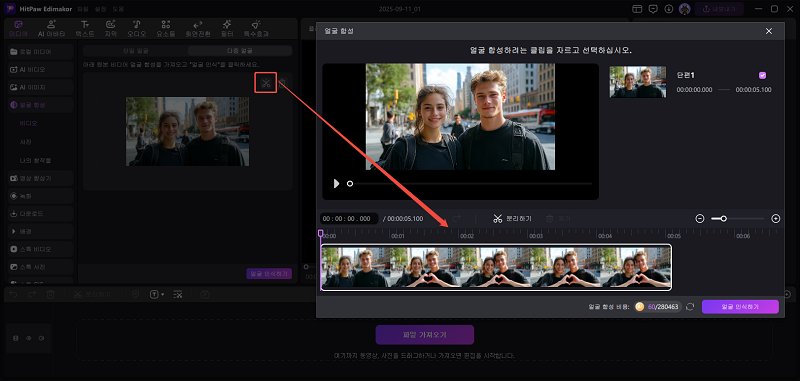The height and width of the screenshot is (381, 800).
Task: Select the 단편1 clip thumbnail
Action: pos(637,82)
